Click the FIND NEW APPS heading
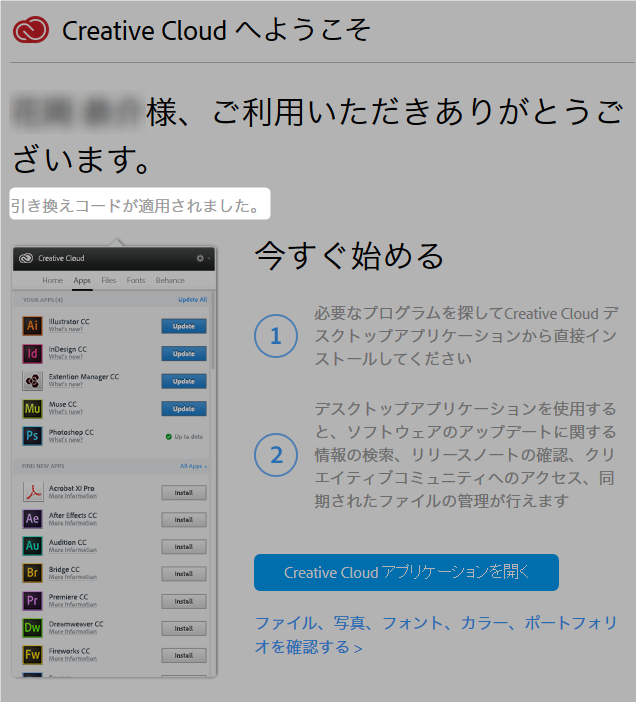 [43, 466]
